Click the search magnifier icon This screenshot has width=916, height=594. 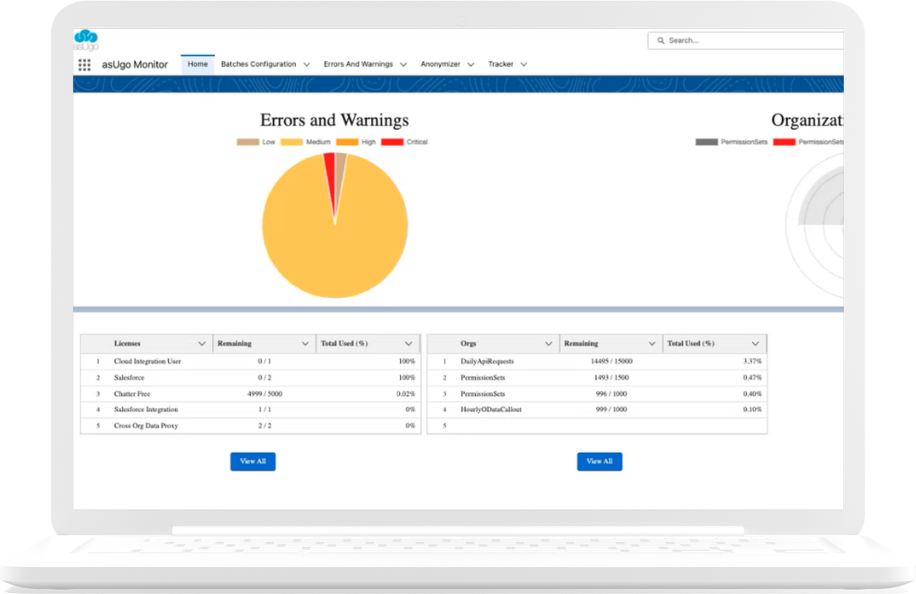(x=660, y=40)
